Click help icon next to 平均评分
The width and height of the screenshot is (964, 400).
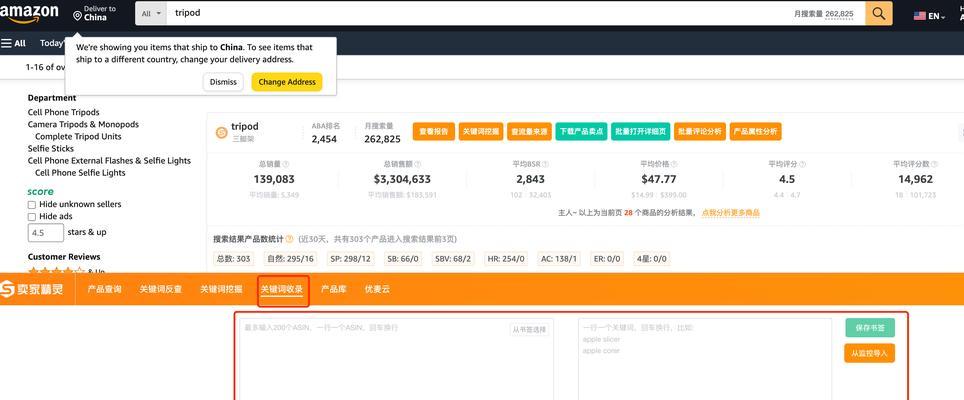pyautogui.click(x=802, y=165)
